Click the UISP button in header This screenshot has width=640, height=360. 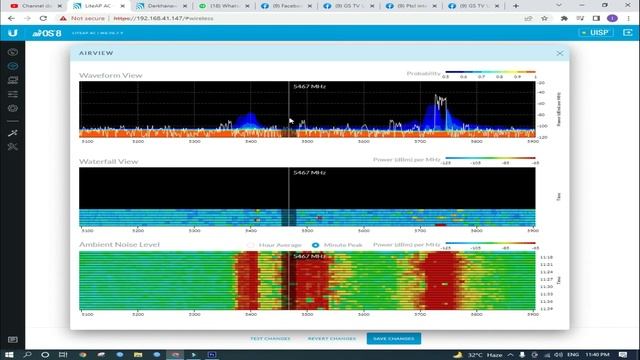point(596,33)
